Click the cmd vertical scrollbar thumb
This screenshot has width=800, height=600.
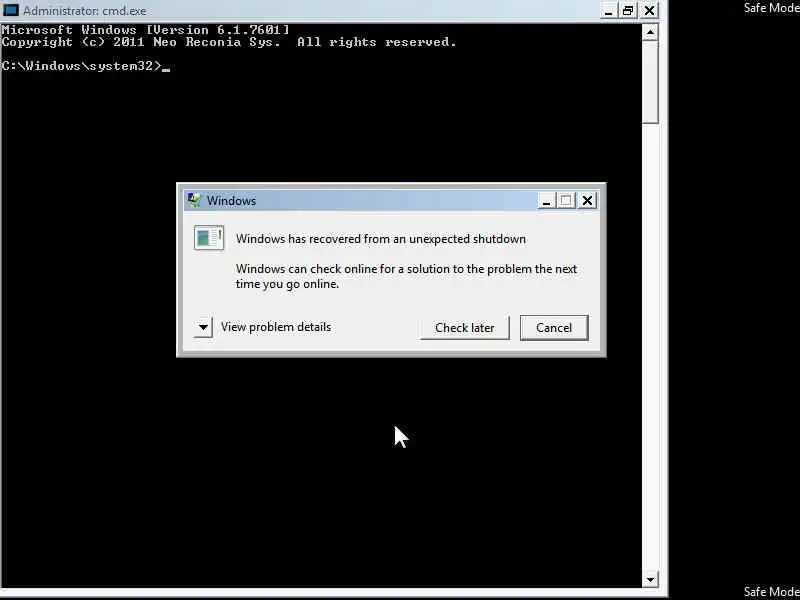tap(650, 82)
